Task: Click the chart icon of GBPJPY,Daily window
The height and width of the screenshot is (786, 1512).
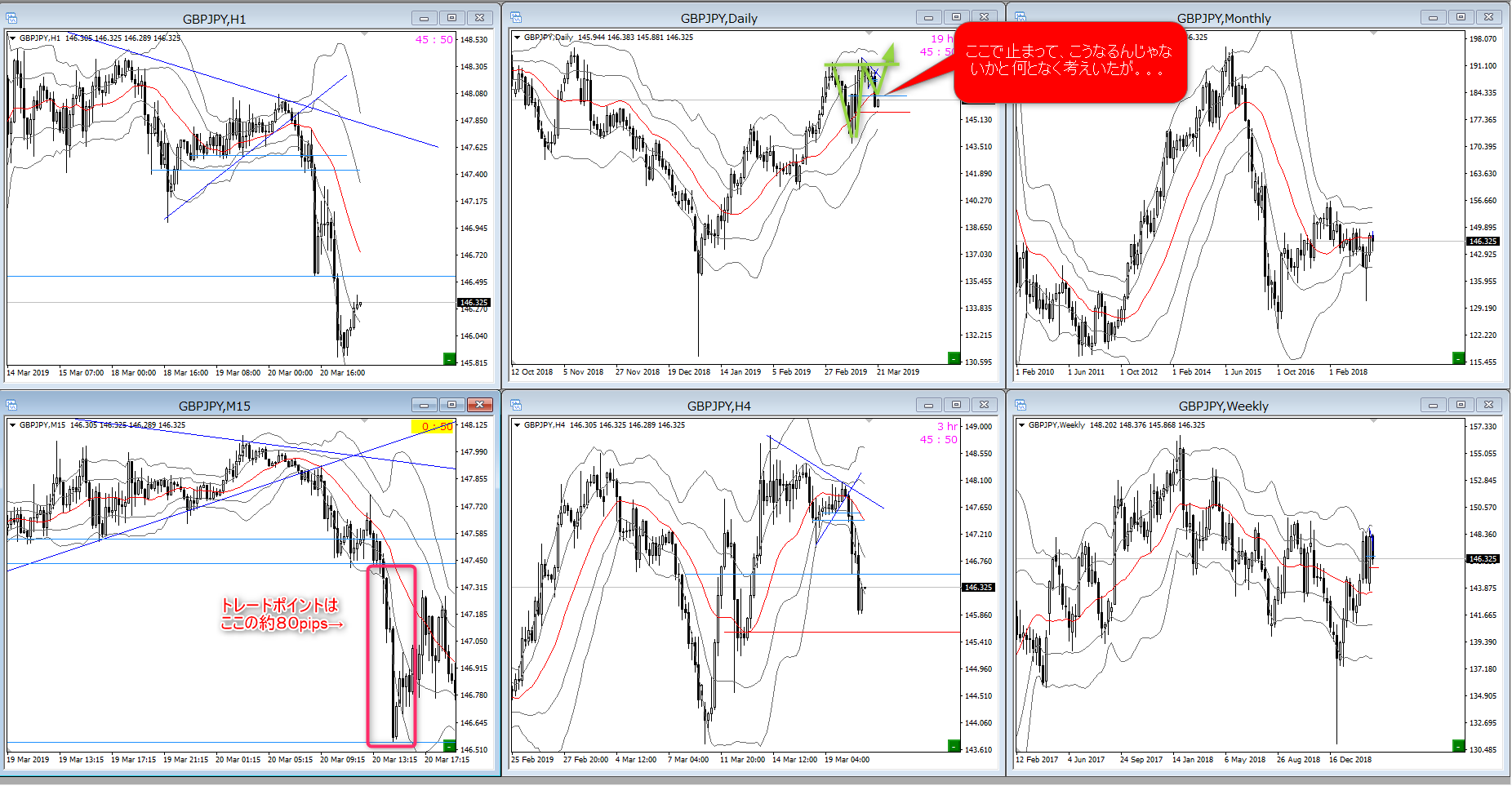Action: 517,18
